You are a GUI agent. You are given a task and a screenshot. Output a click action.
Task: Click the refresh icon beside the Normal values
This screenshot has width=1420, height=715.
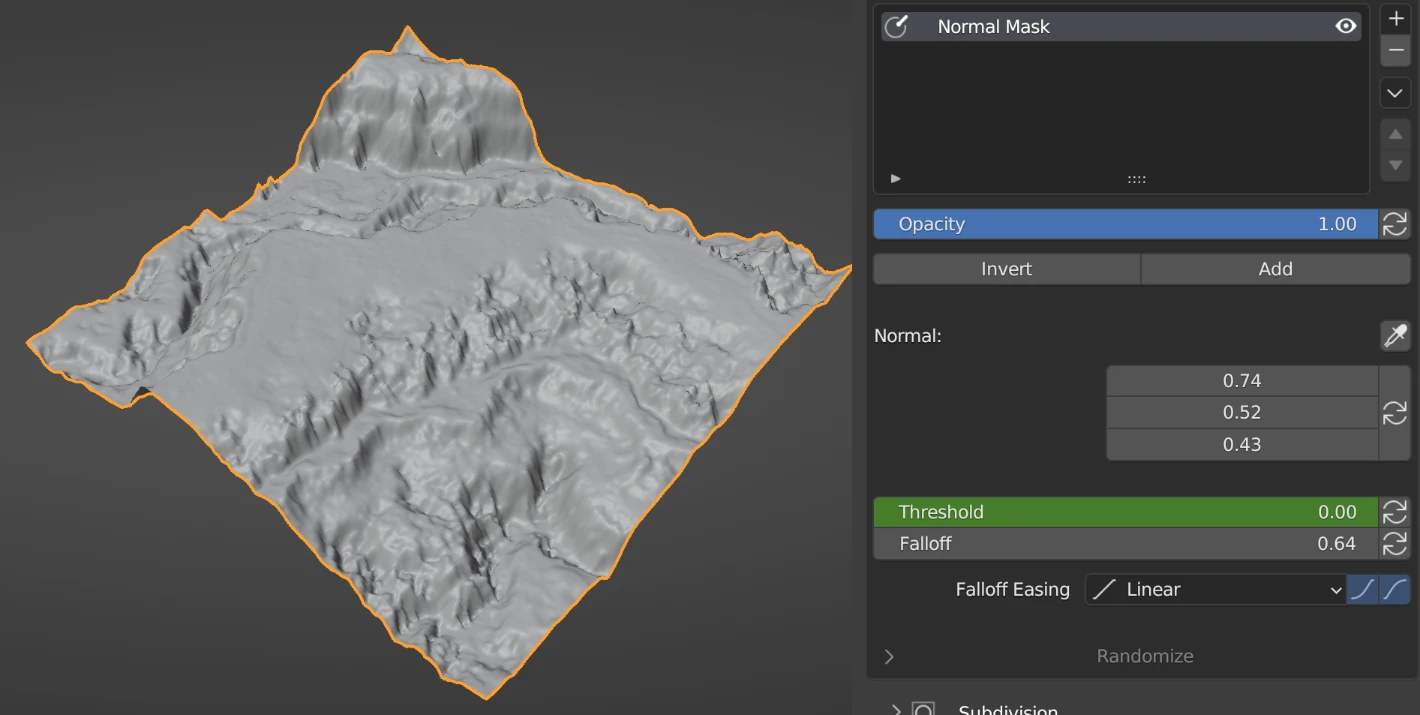(1395, 413)
